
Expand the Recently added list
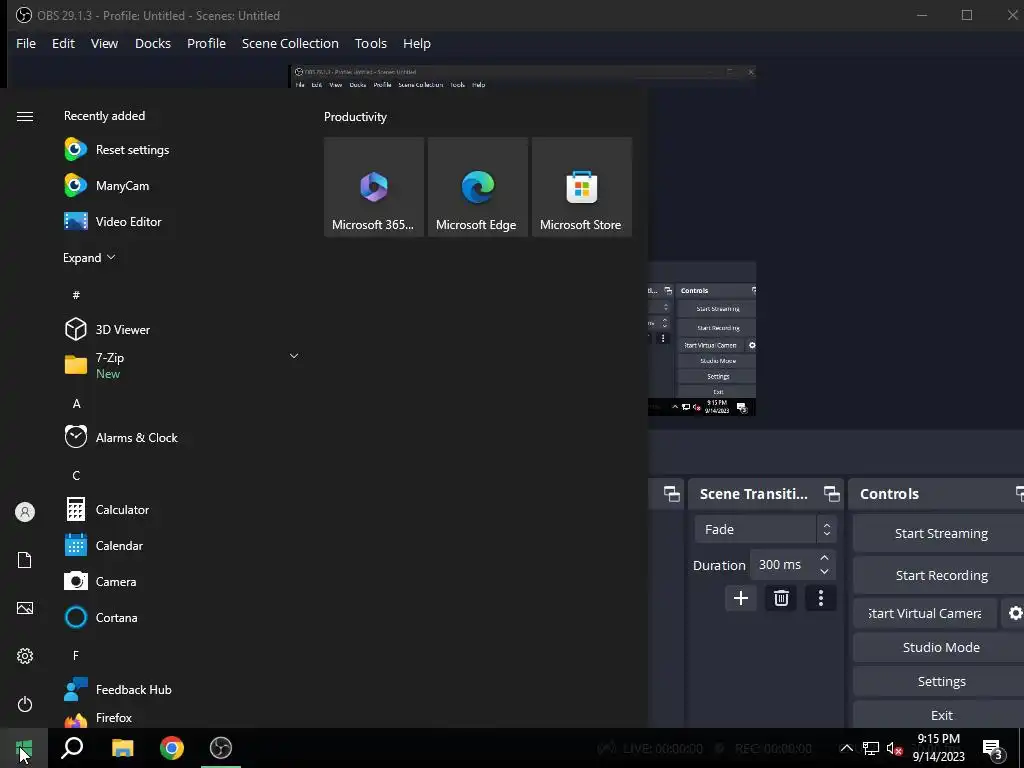click(89, 257)
